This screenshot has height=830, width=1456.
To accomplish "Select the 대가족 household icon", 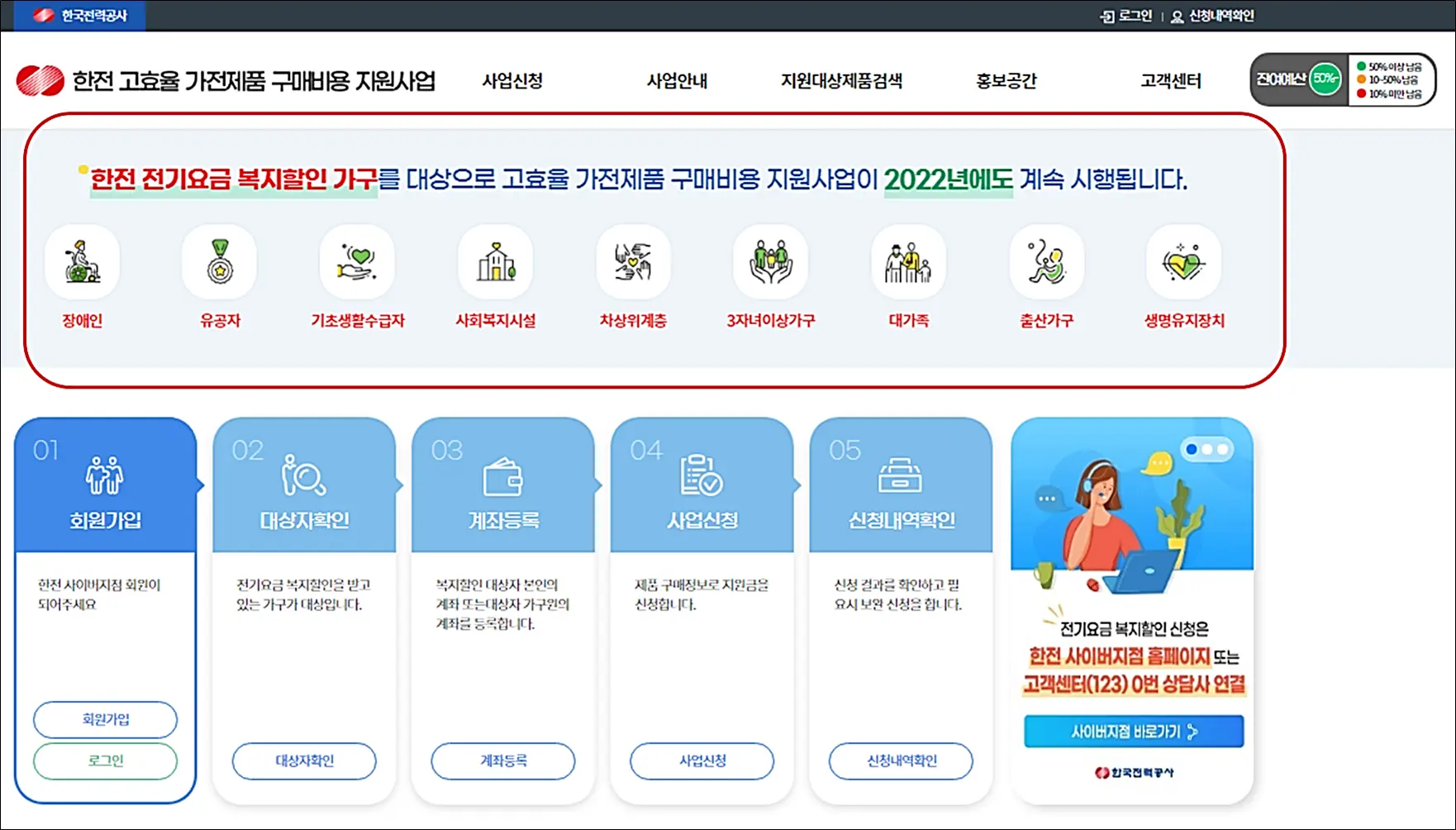I will point(907,261).
